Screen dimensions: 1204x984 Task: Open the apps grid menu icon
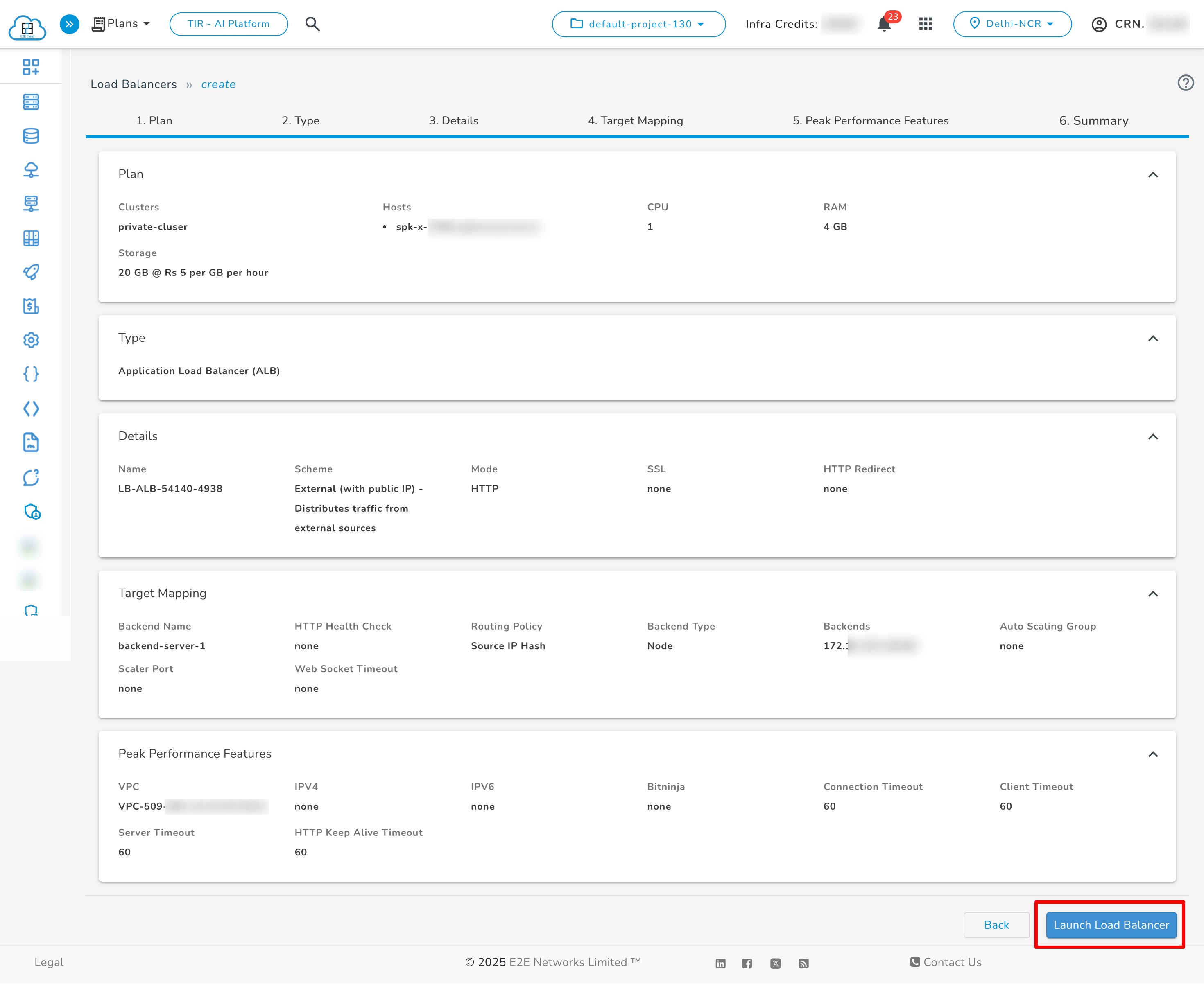click(x=925, y=24)
